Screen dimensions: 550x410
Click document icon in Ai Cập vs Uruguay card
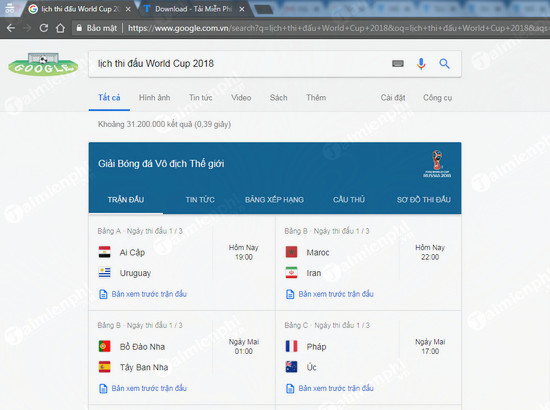[x=103, y=294]
